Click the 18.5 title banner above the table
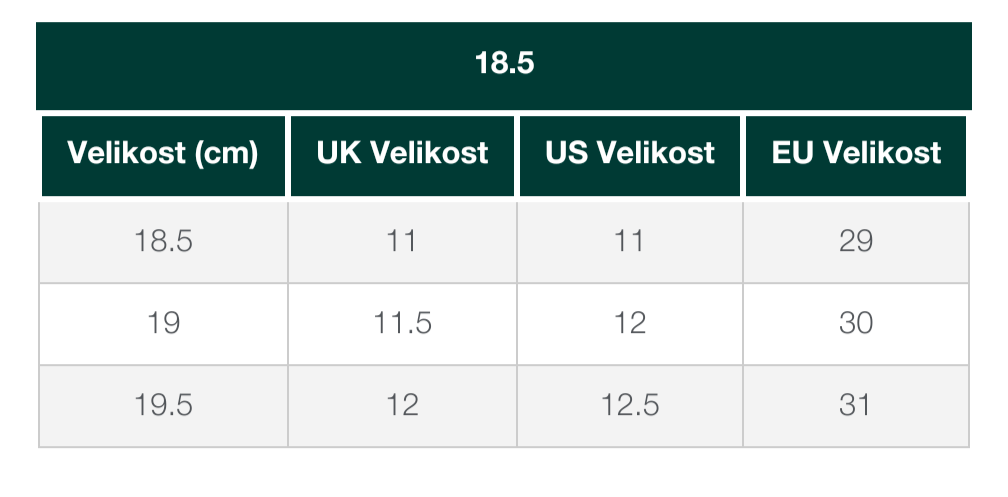The height and width of the screenshot is (497, 1008). pos(504,65)
